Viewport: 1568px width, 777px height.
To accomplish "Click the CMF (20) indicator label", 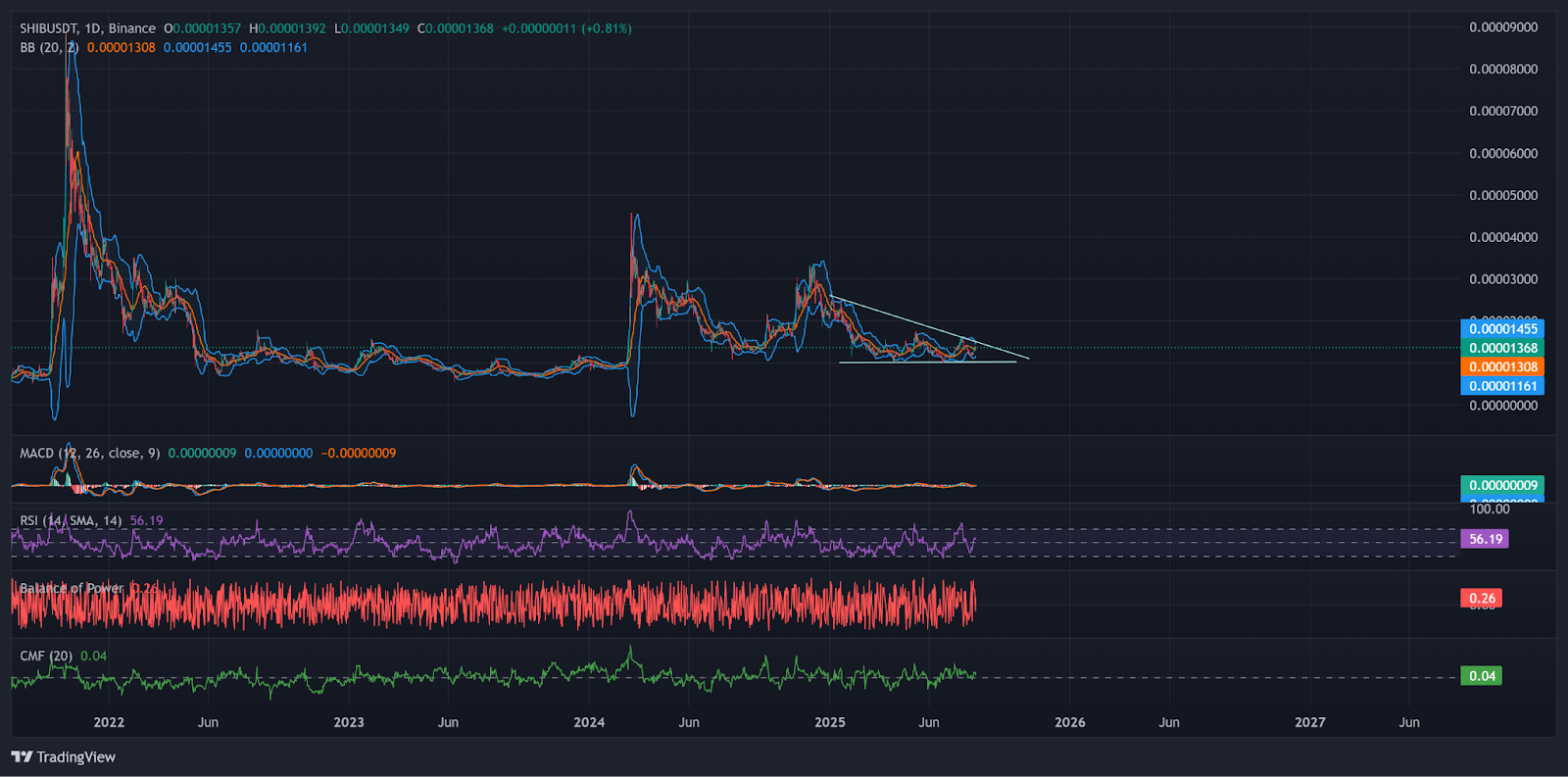I will [x=46, y=656].
